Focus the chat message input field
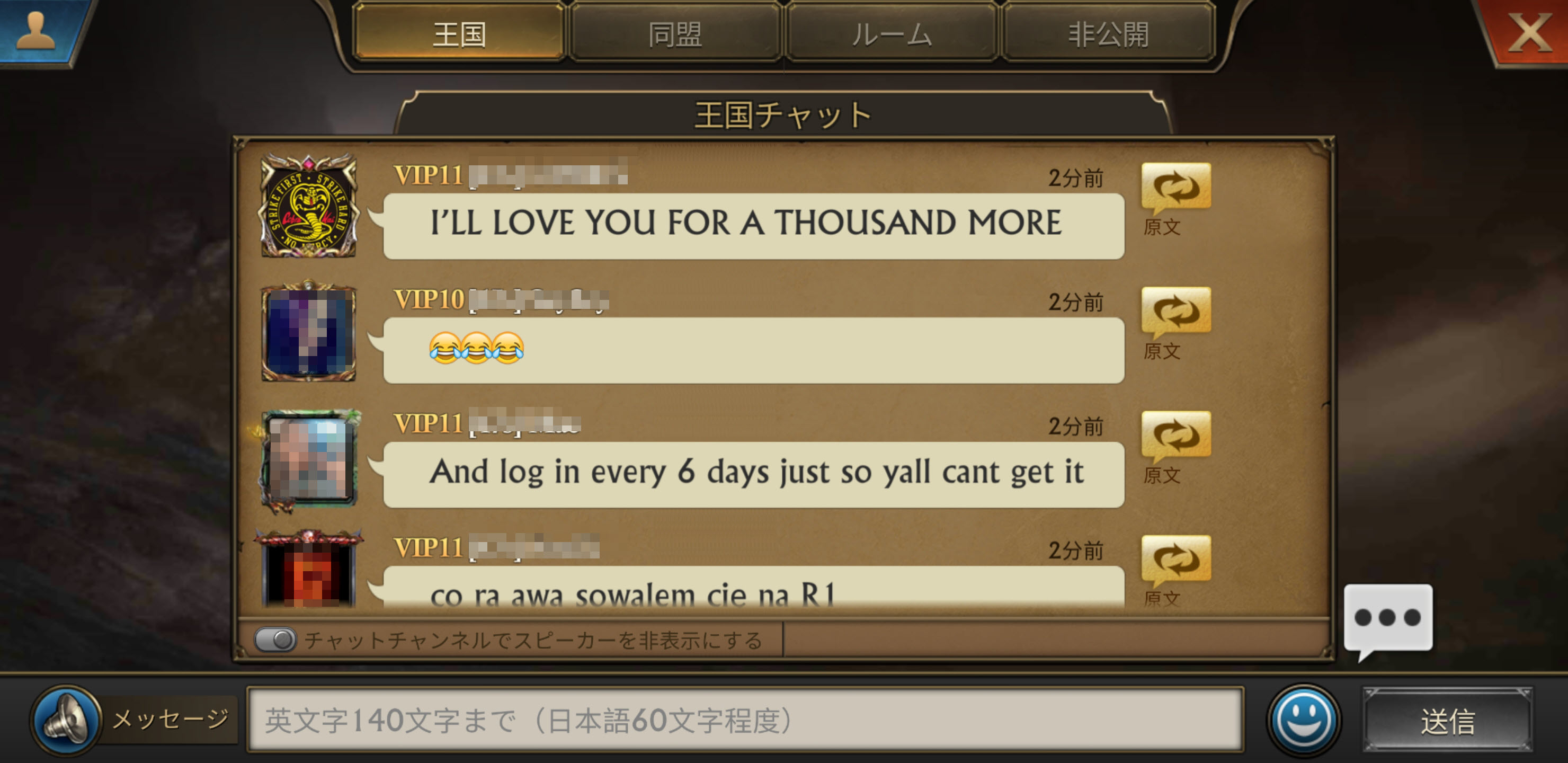Image resolution: width=1568 pixels, height=763 pixels. [746, 720]
